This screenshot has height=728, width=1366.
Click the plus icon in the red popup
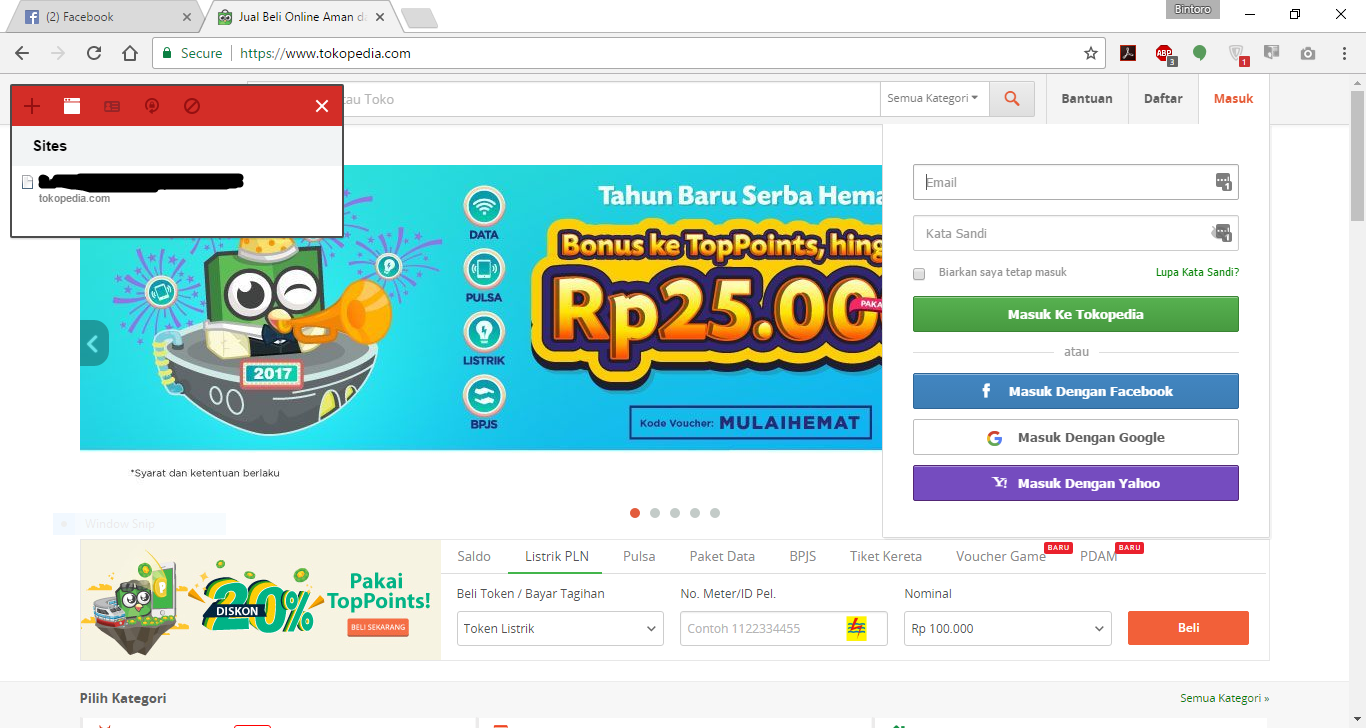tap(32, 106)
